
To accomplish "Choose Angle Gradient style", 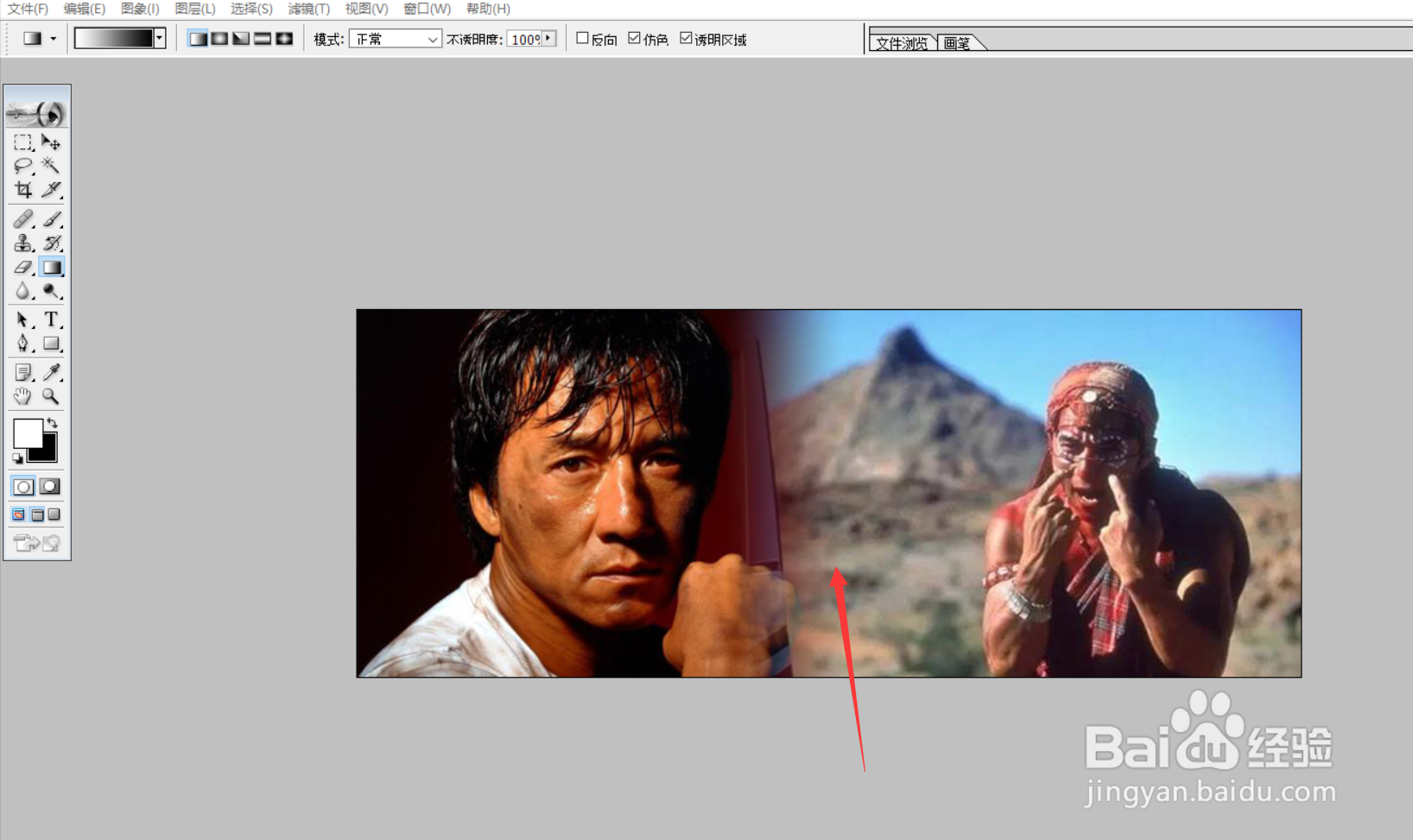I will (241, 39).
